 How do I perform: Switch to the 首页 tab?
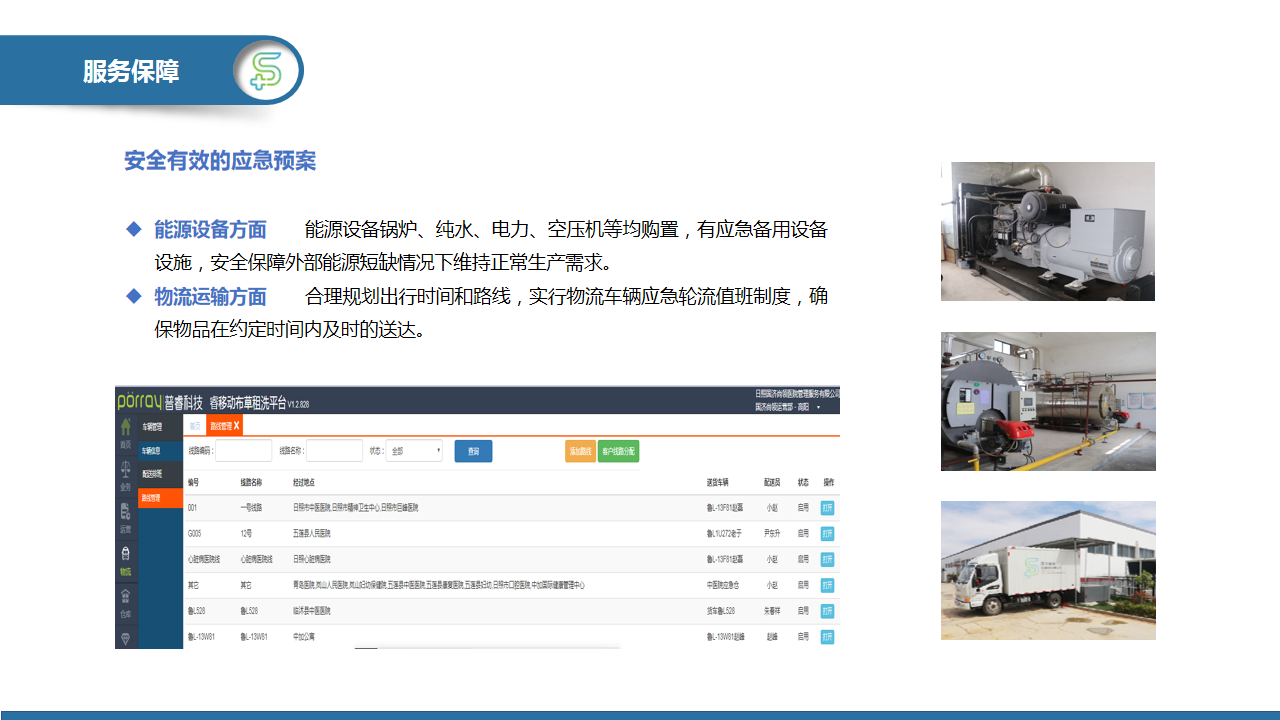tap(195, 426)
